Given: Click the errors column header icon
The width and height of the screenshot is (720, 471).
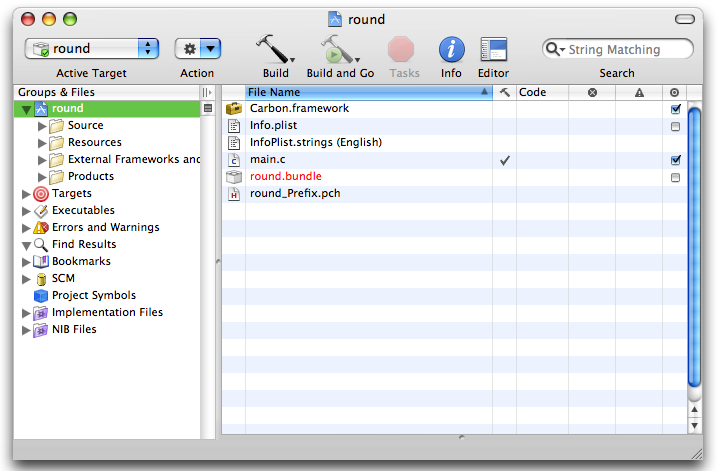Looking at the screenshot, I should coord(592,92).
